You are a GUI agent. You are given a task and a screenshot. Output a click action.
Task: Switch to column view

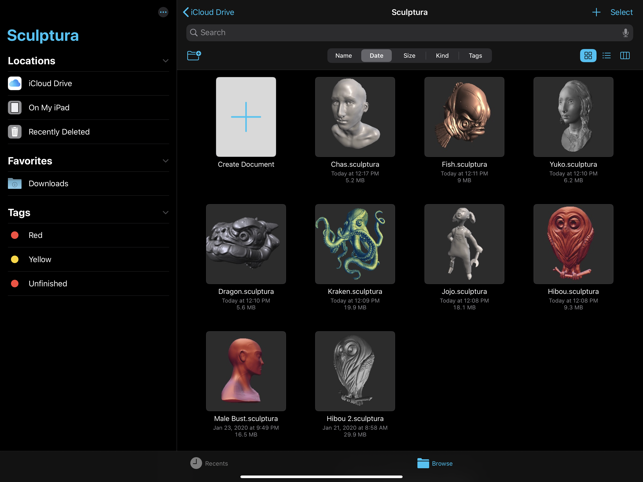coord(625,55)
